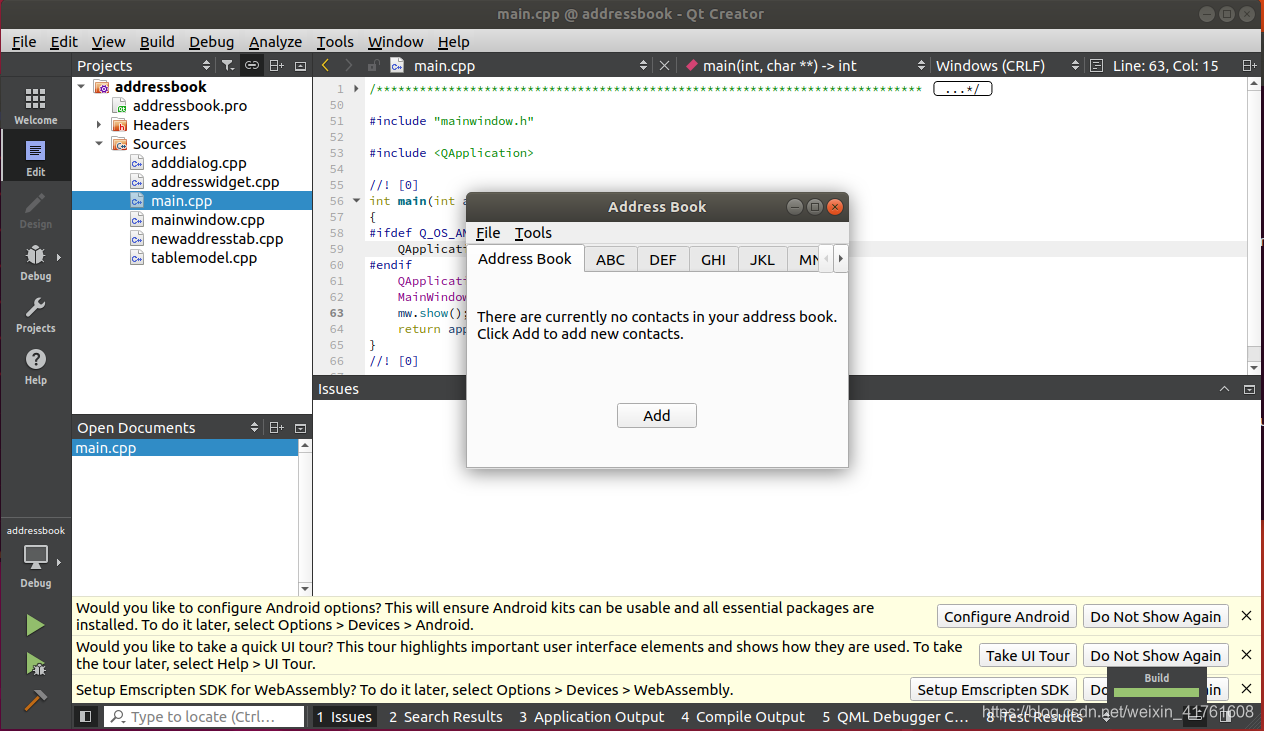Toggle synchronize with editor link icon

[x=252, y=65]
